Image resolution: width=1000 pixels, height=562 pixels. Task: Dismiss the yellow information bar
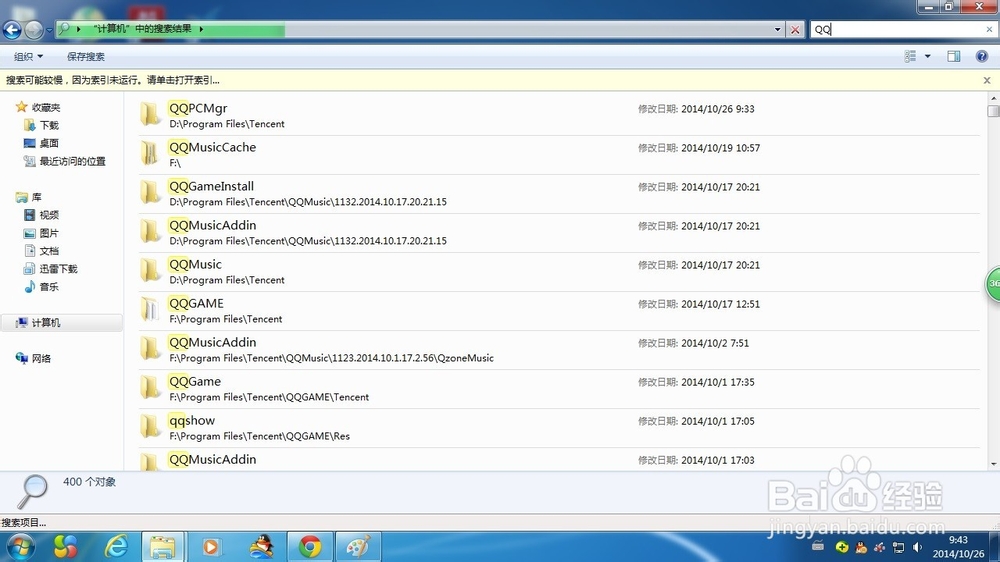tap(987, 80)
